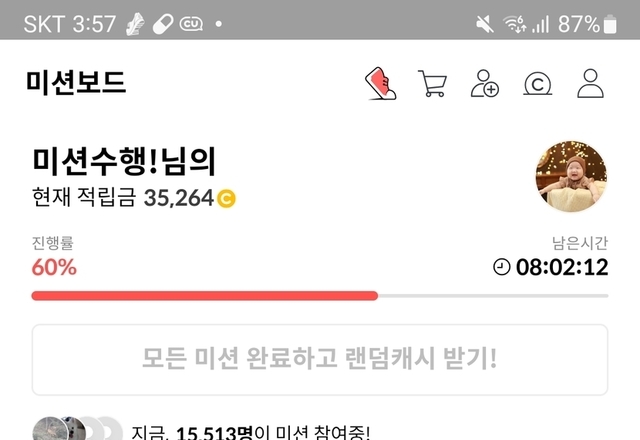
Task: Tap the 미션보드 page title
Action: tap(76, 83)
